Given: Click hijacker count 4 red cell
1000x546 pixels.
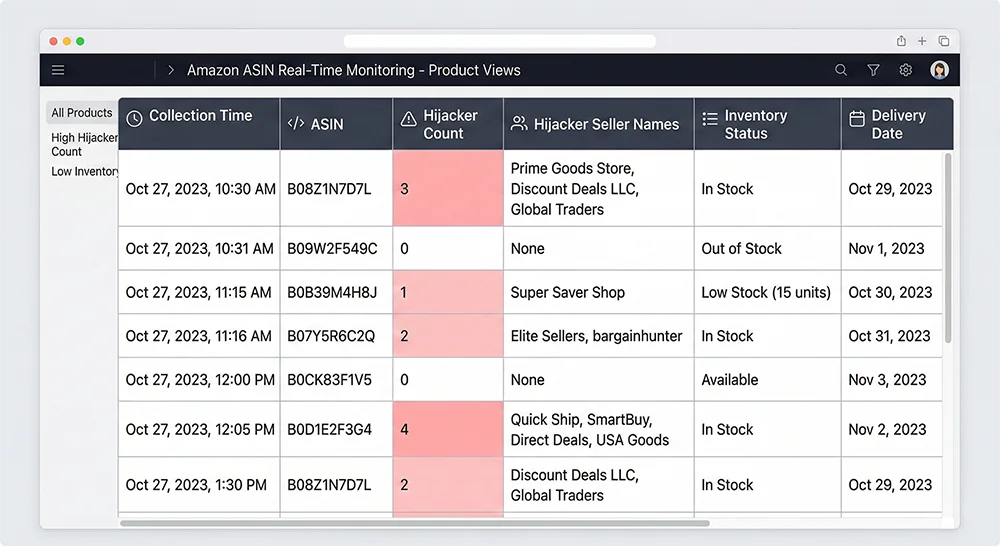Looking at the screenshot, I should click(x=448, y=429).
